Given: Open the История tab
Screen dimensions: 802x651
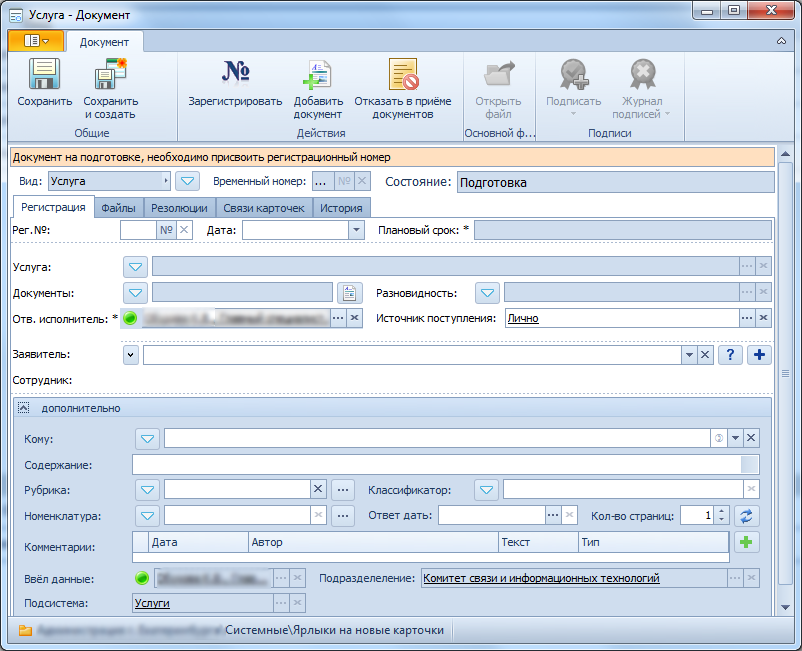Looking at the screenshot, I should [341, 208].
